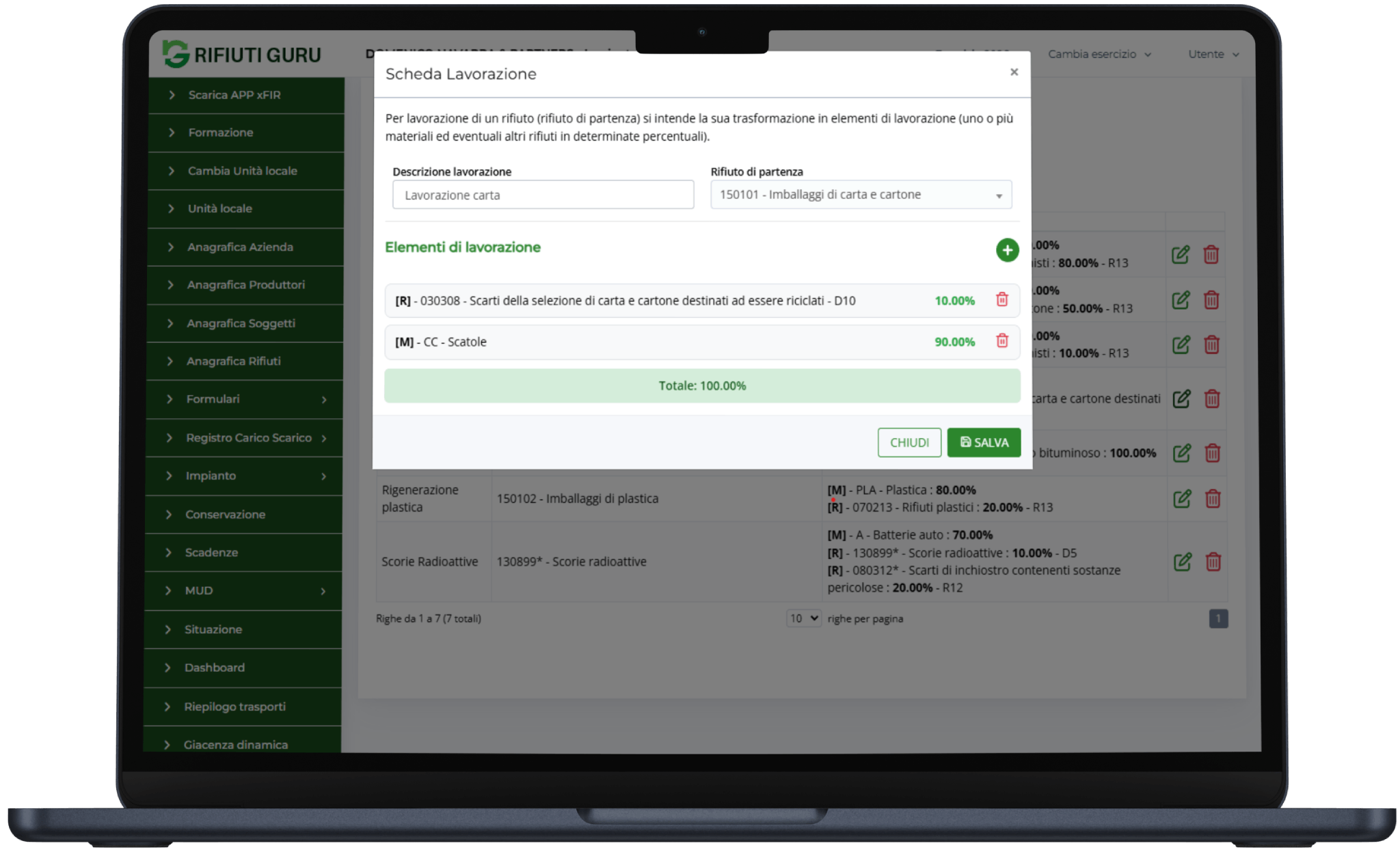Delete the Scorie Radioattive row
The width and height of the screenshot is (1400, 865).
pyautogui.click(x=1213, y=562)
